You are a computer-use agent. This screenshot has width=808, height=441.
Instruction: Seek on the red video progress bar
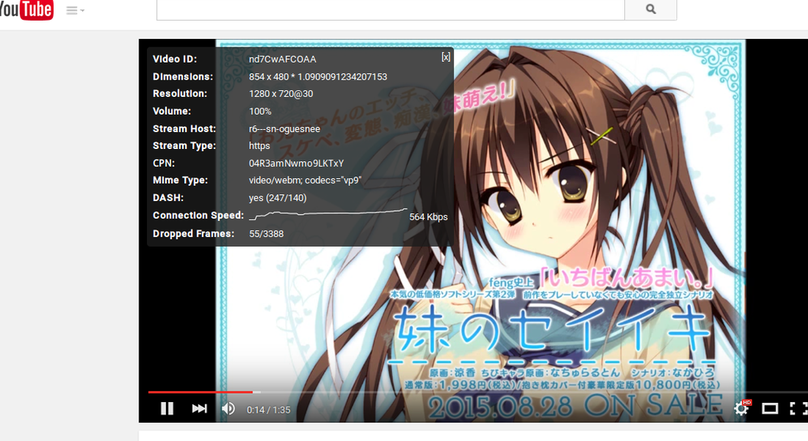tap(200, 392)
